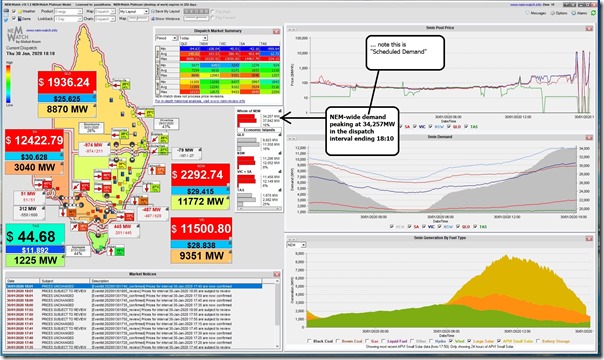Click the Messages icon in top bar
604x360 pixels.
click(528, 13)
